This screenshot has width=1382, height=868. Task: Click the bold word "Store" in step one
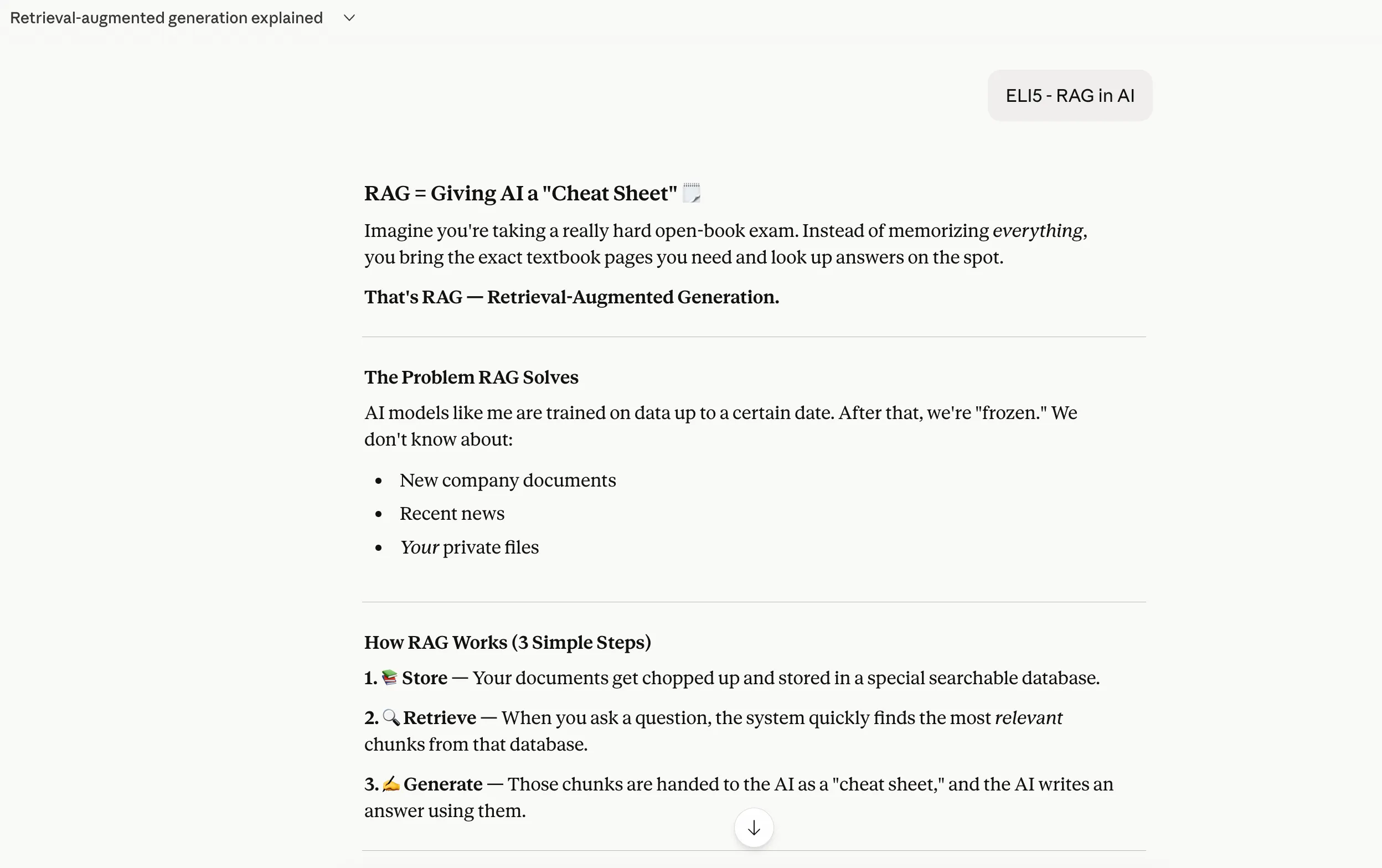click(424, 678)
